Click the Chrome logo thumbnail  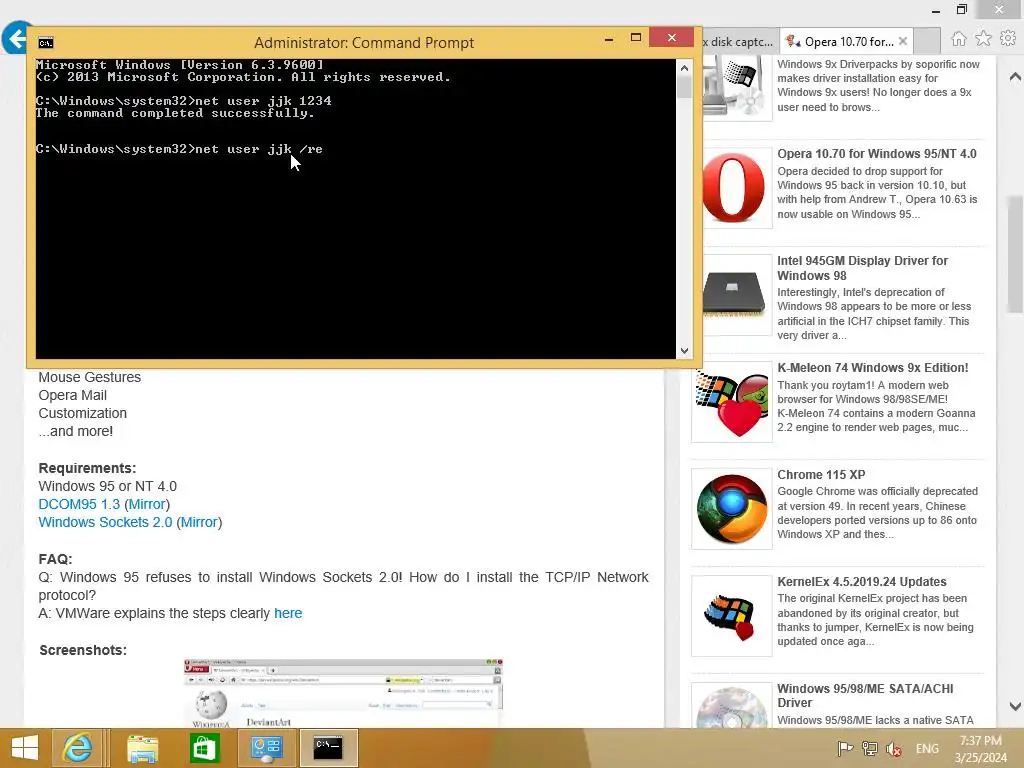pos(731,509)
